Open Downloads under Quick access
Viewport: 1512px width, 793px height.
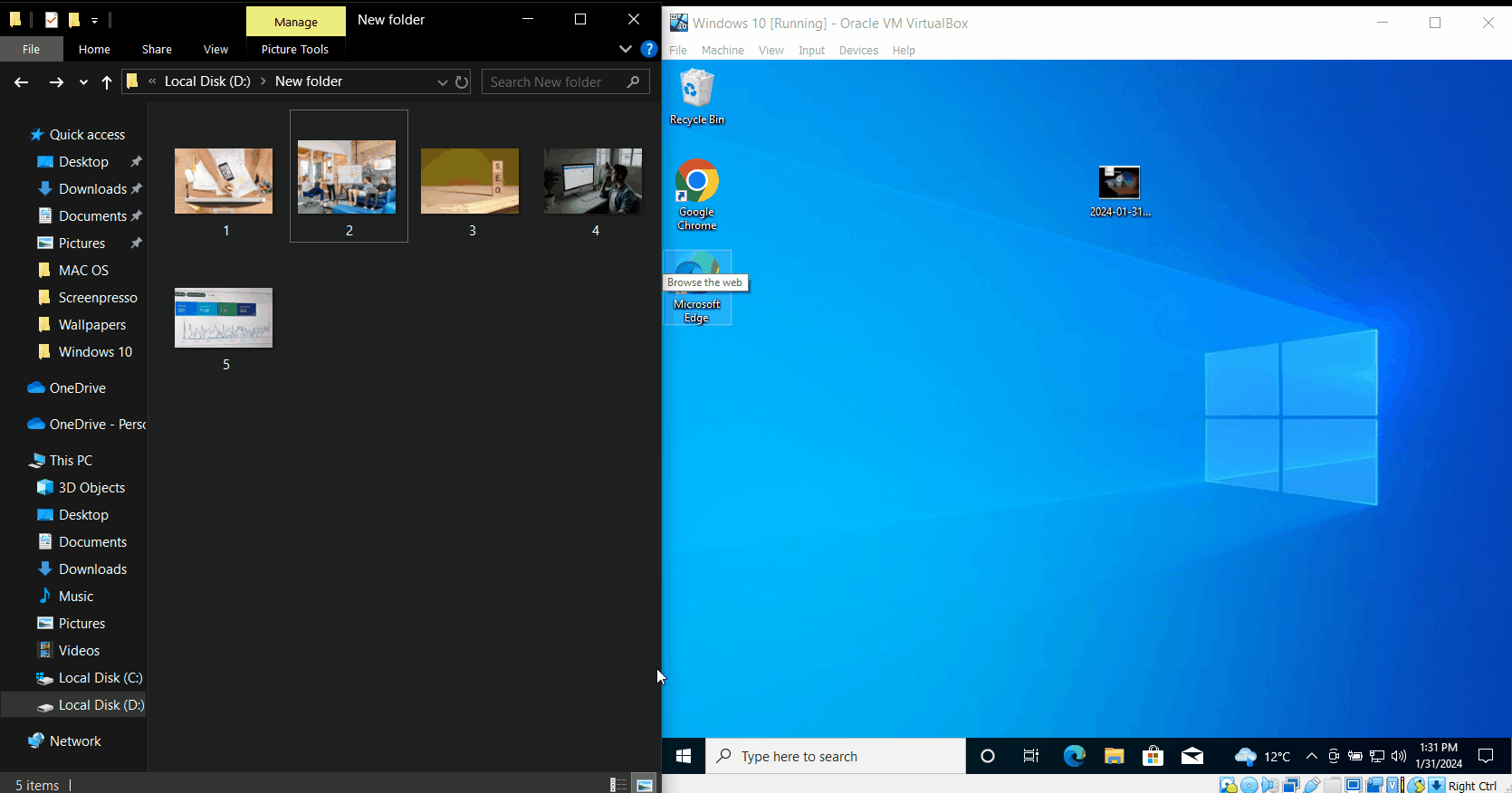pos(91,189)
